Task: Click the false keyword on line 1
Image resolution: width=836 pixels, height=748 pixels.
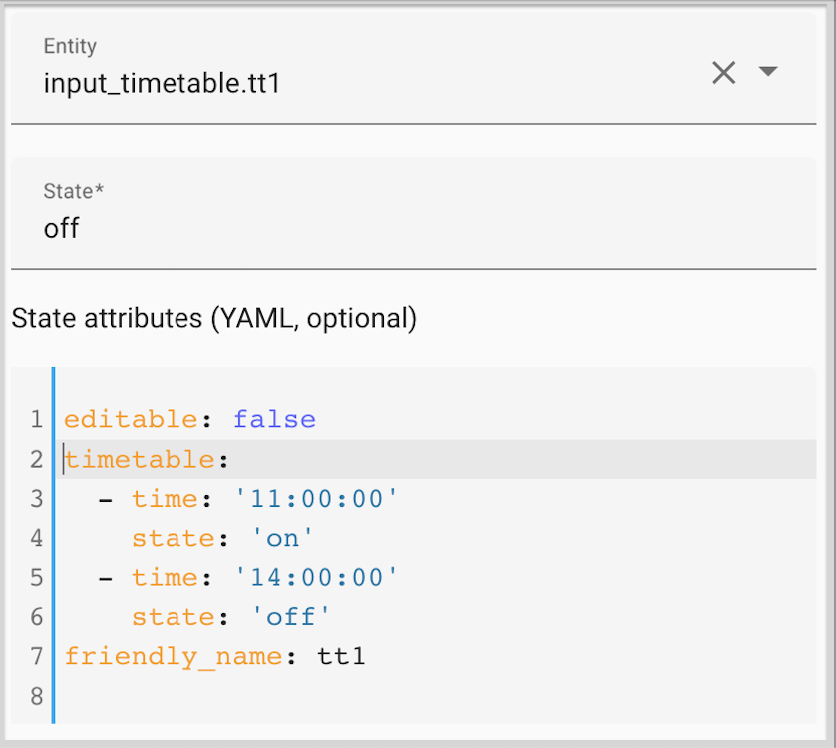Action: tap(274, 419)
